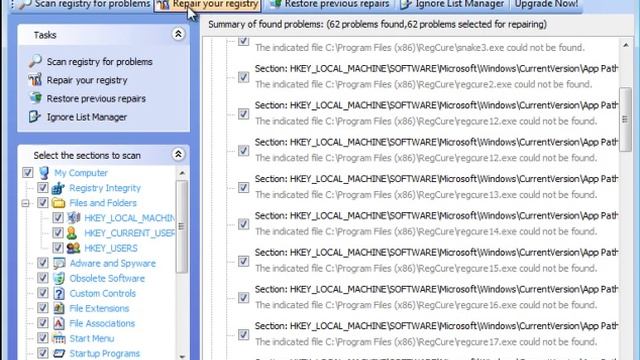Click the Restore previous repairs toolbar icon
This screenshot has width=640, height=360.
[276, 4]
